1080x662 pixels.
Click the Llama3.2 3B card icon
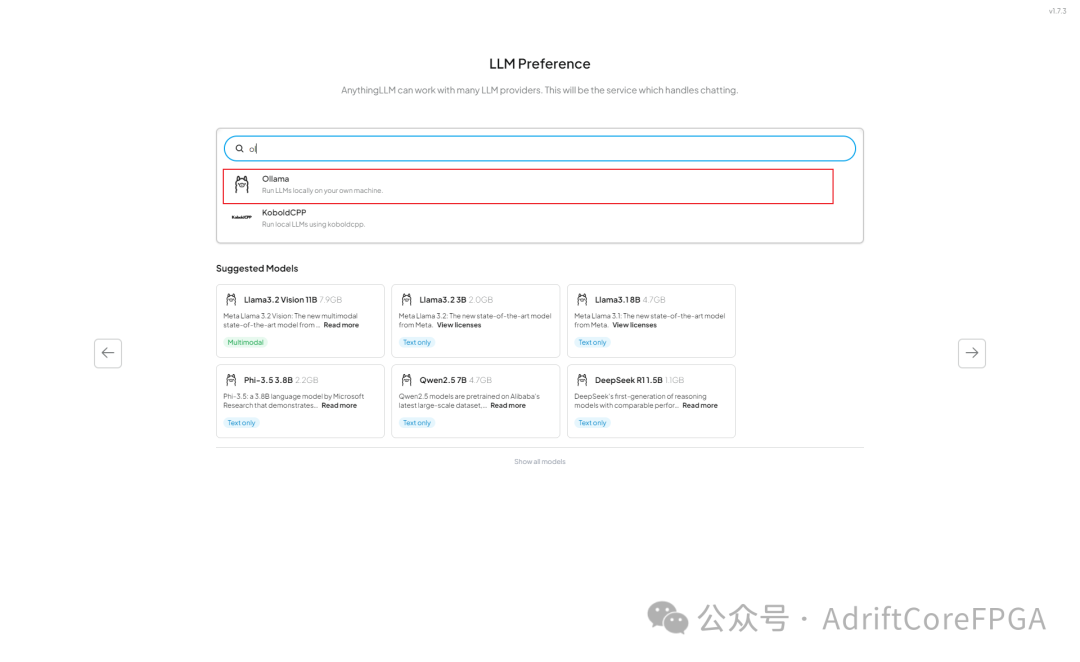(x=406, y=300)
